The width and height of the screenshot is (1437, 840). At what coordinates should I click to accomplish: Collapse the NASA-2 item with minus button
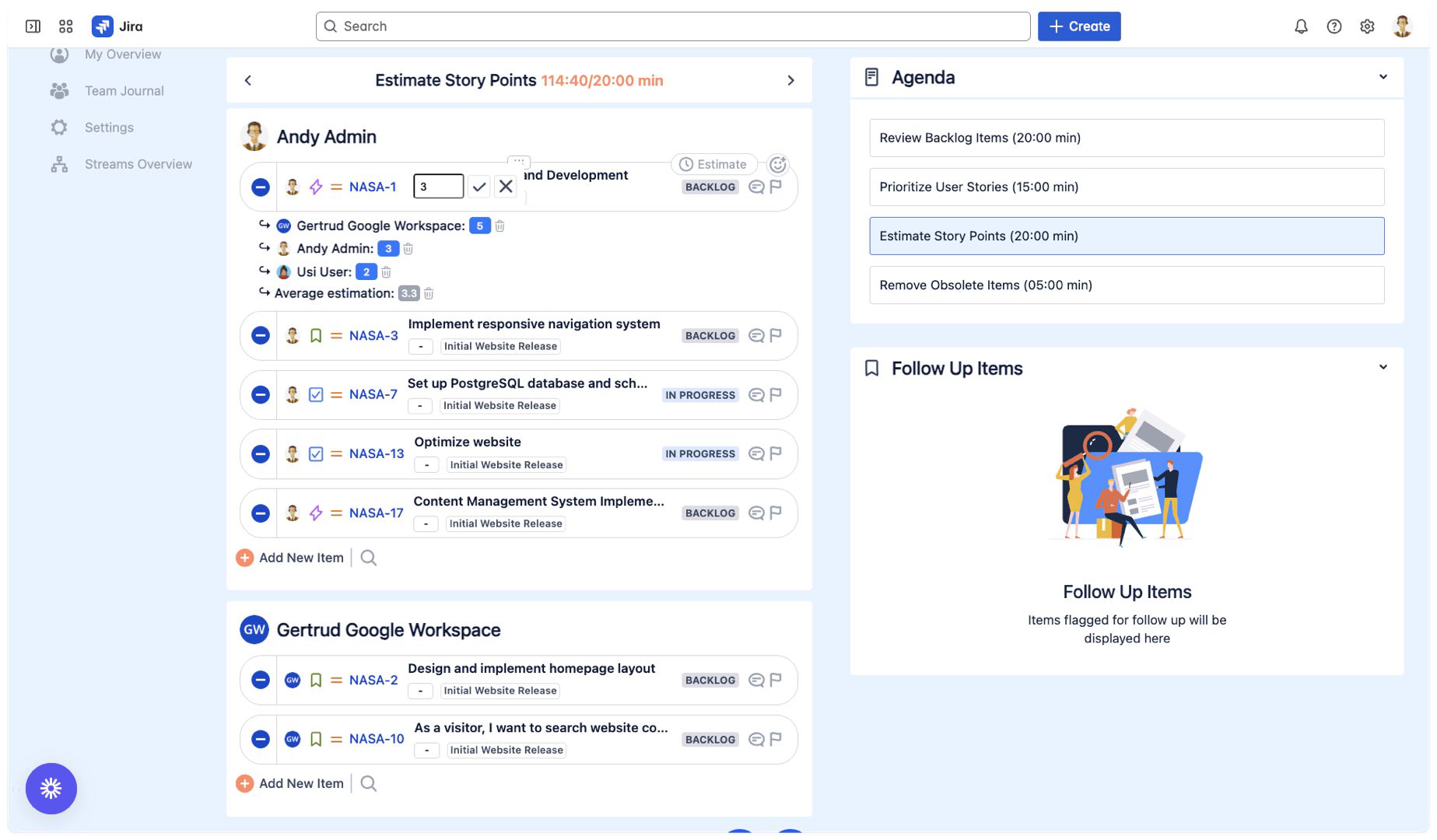pos(261,680)
